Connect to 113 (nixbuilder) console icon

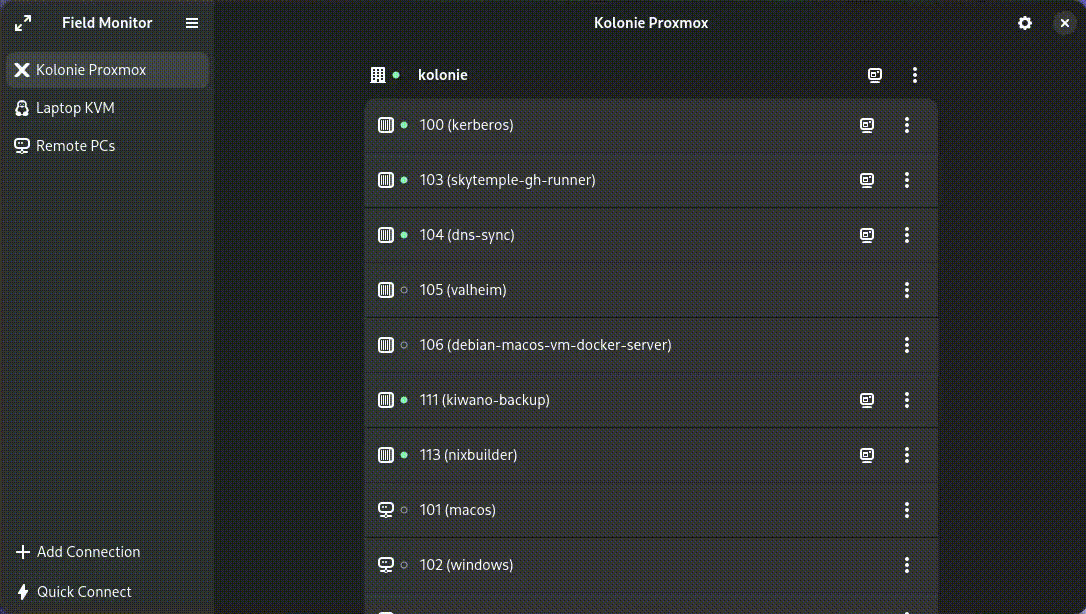tap(867, 455)
